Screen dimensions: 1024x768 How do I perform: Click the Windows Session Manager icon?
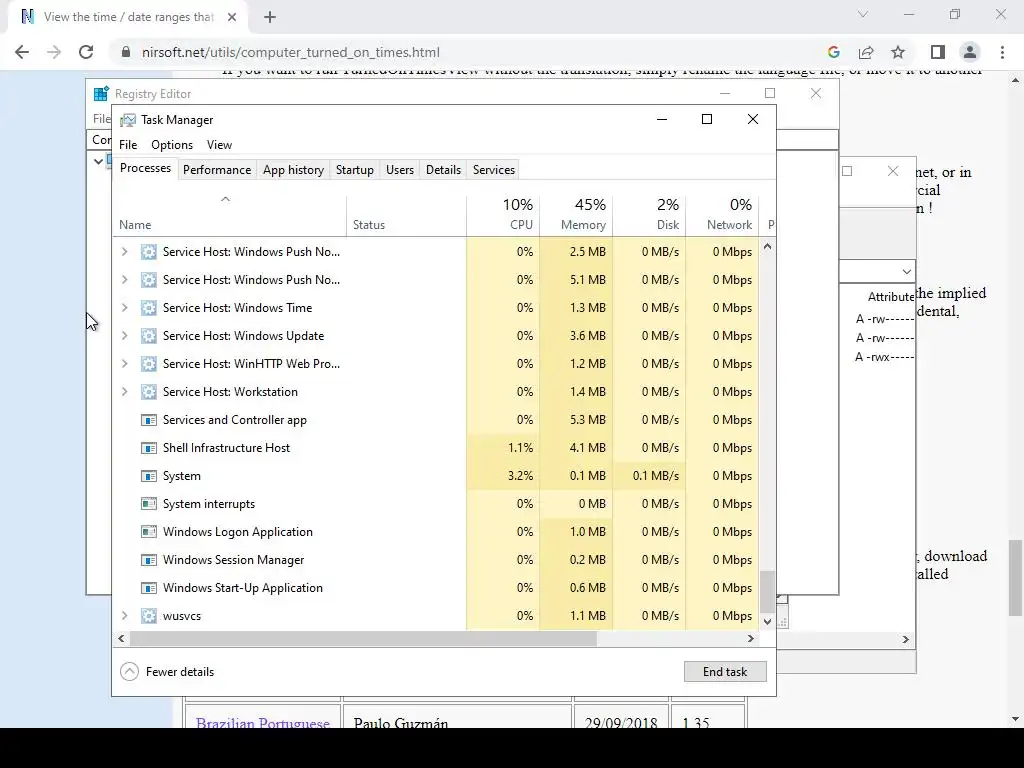click(149, 560)
